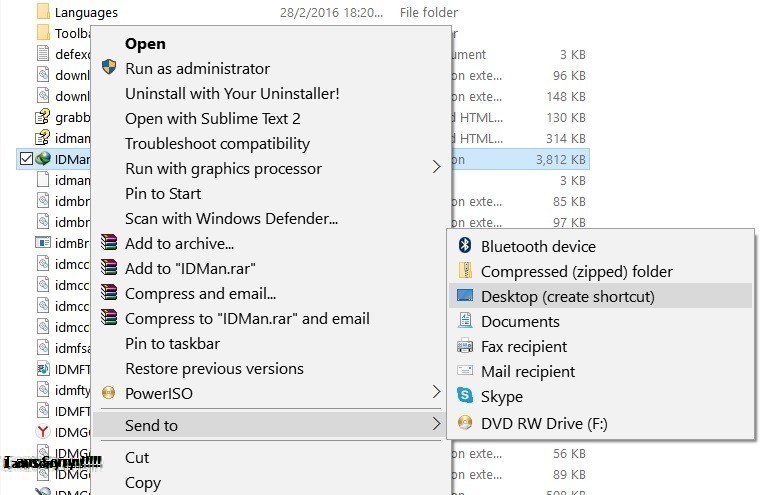Click Scan with Windows Defender...
779x495 pixels.
point(231,218)
